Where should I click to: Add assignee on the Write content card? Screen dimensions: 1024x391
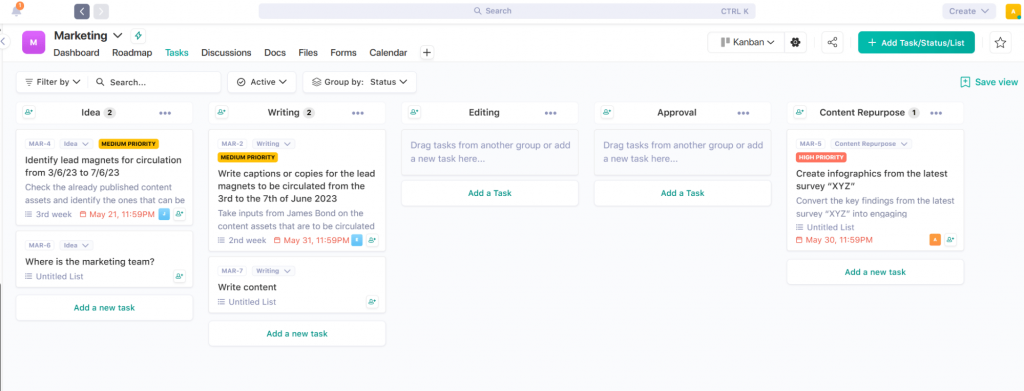click(x=372, y=302)
